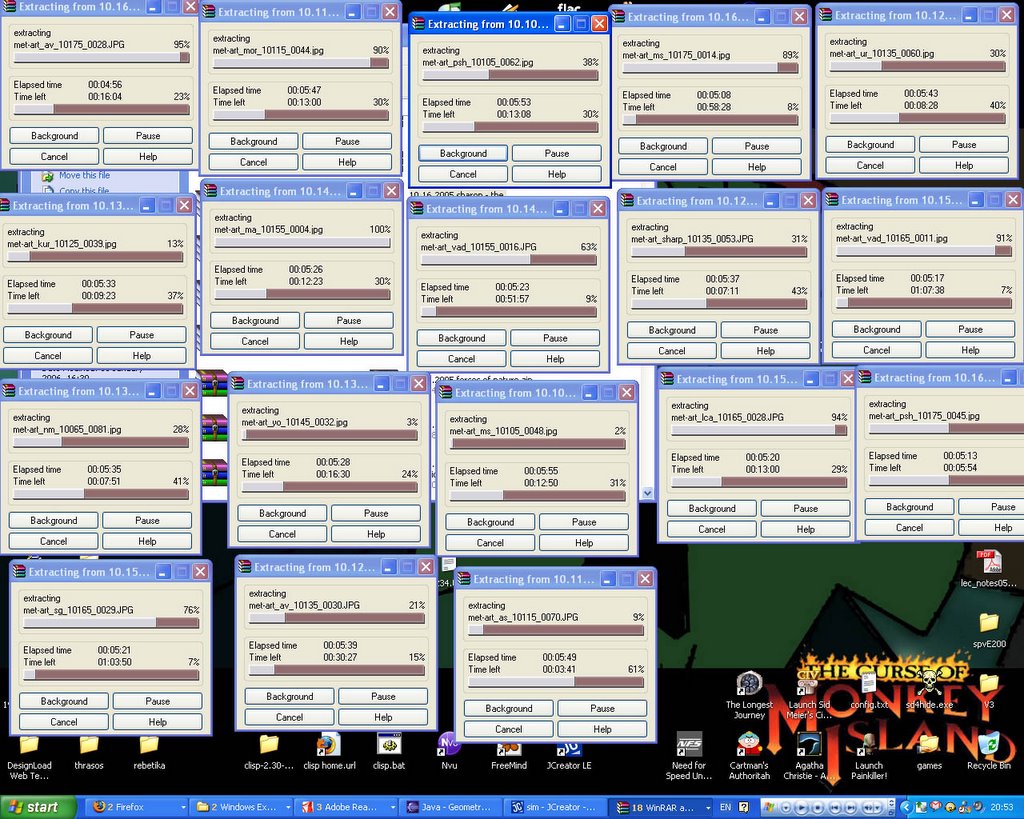This screenshot has height=819, width=1024.
Task: Select Need for Speed desktop icon
Action: coord(689,756)
